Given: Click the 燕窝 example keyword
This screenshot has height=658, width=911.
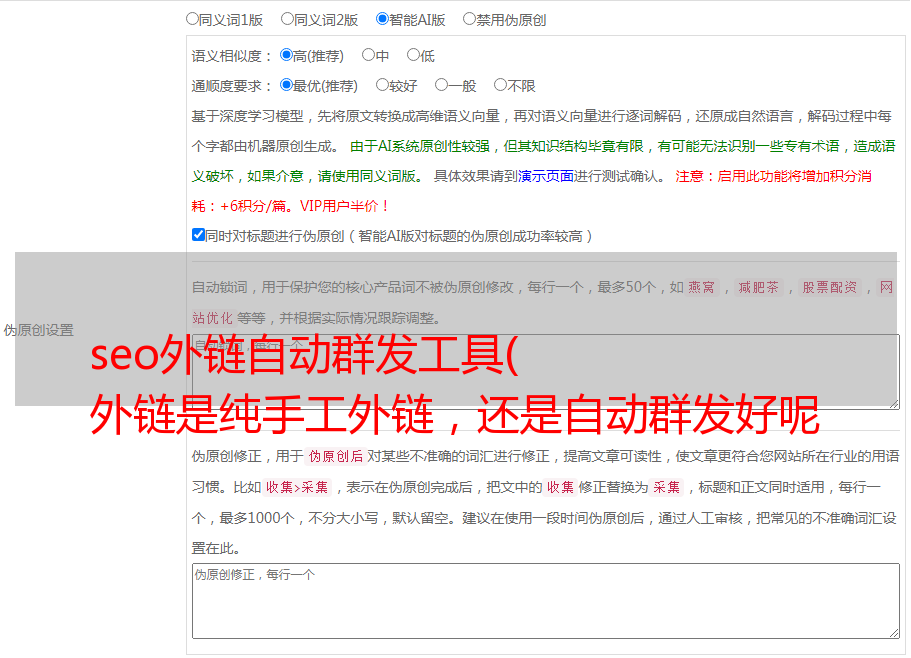Looking at the screenshot, I should click(x=701, y=287).
